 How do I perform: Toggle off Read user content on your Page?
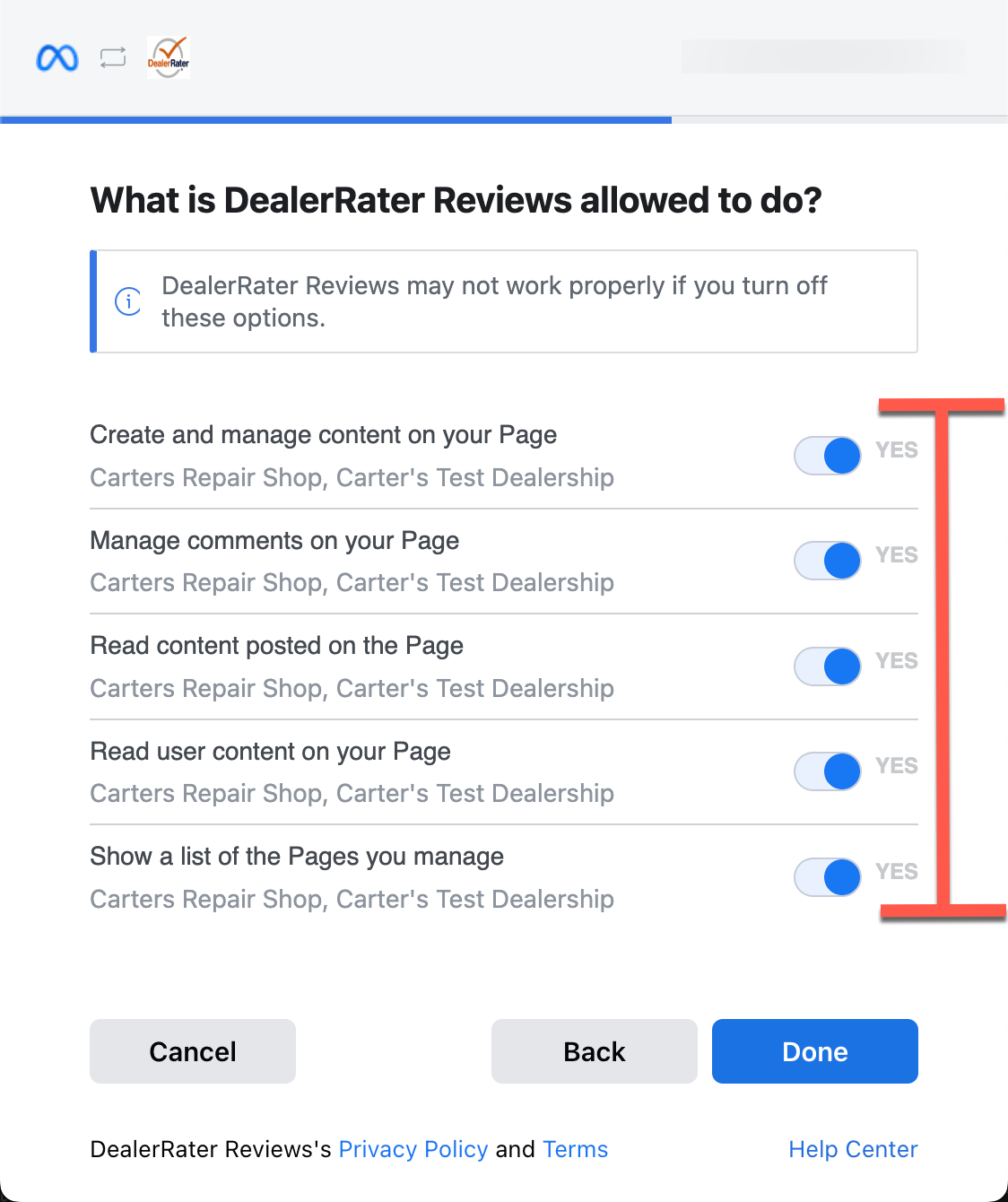[x=828, y=771]
